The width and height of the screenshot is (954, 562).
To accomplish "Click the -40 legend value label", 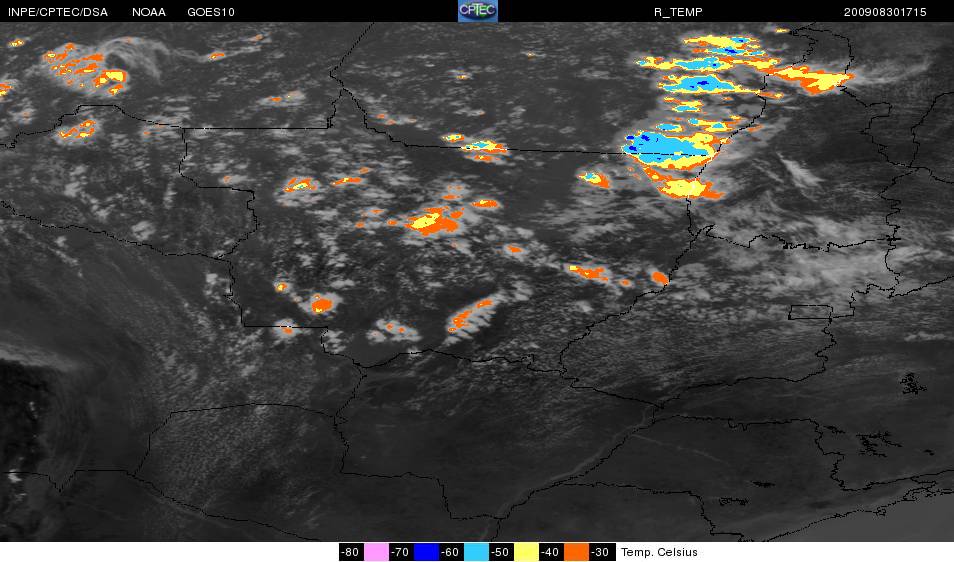I will point(550,552).
